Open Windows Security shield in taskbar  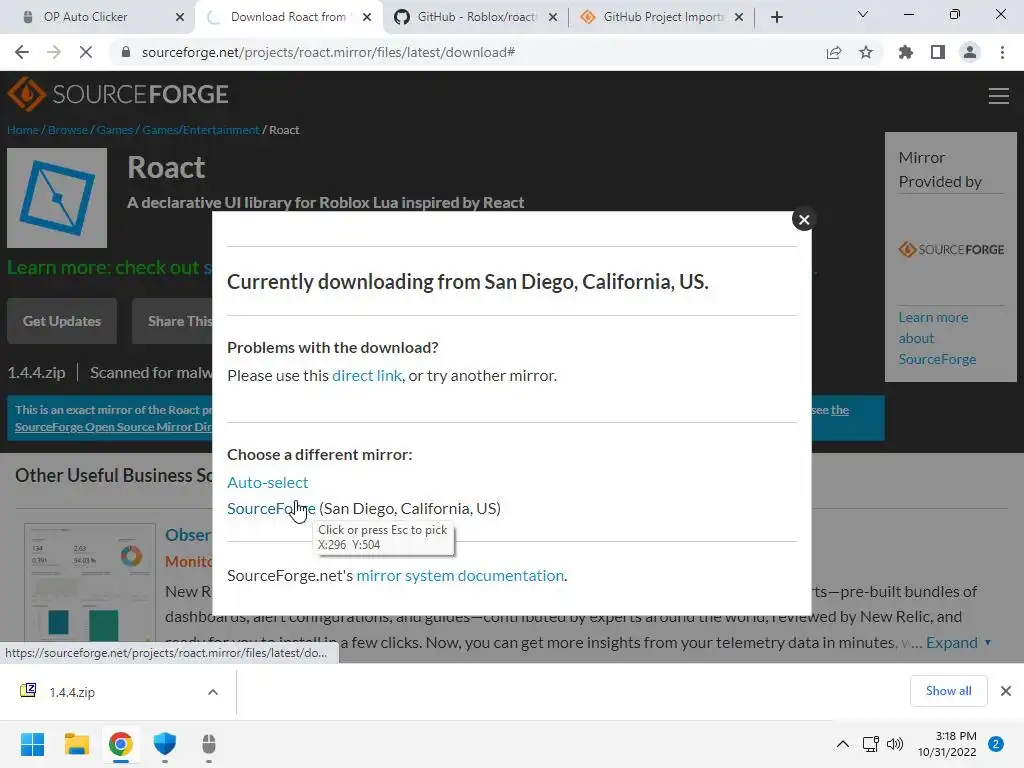tap(165, 744)
